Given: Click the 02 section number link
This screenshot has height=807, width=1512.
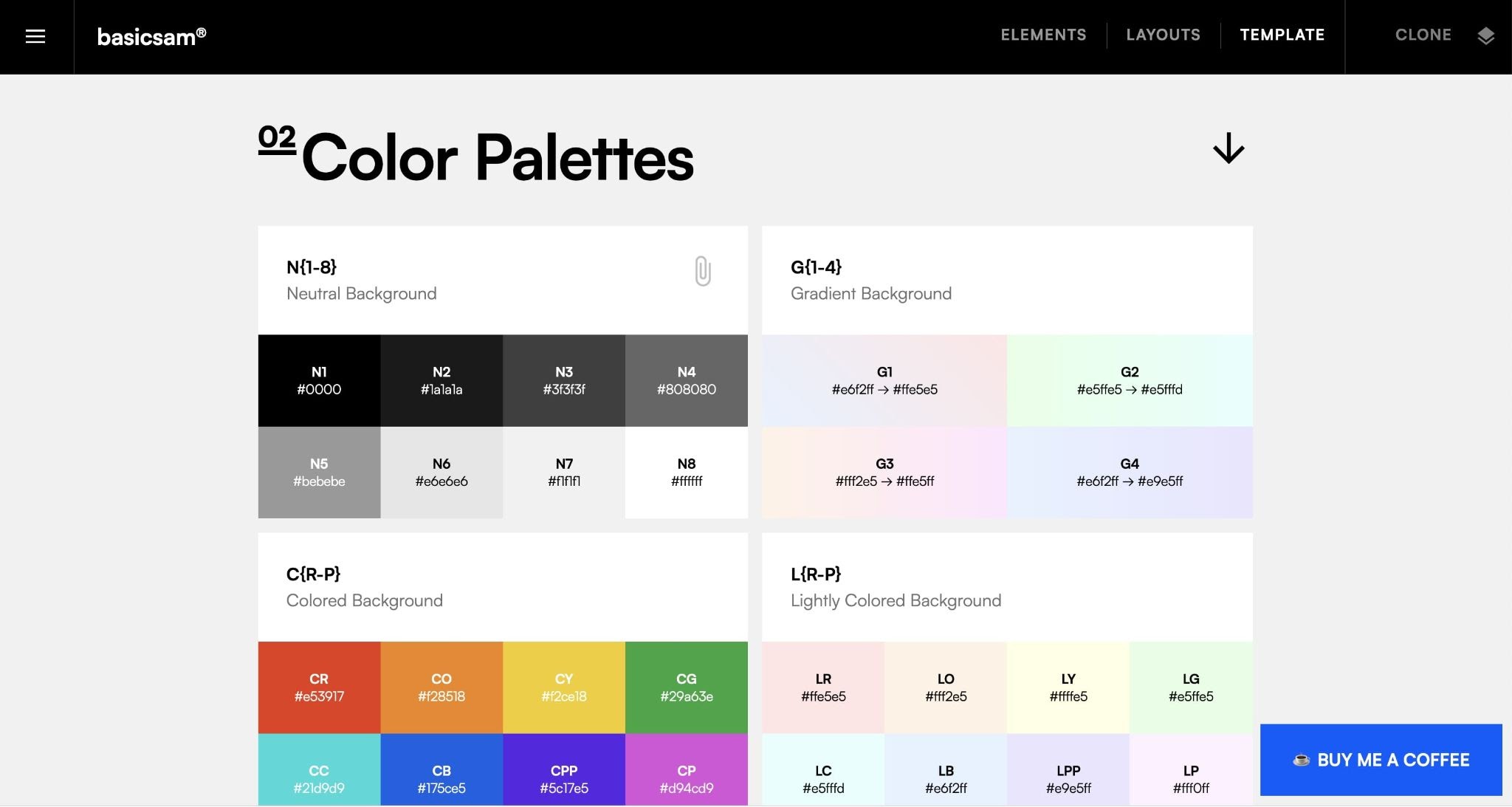Looking at the screenshot, I should [277, 138].
